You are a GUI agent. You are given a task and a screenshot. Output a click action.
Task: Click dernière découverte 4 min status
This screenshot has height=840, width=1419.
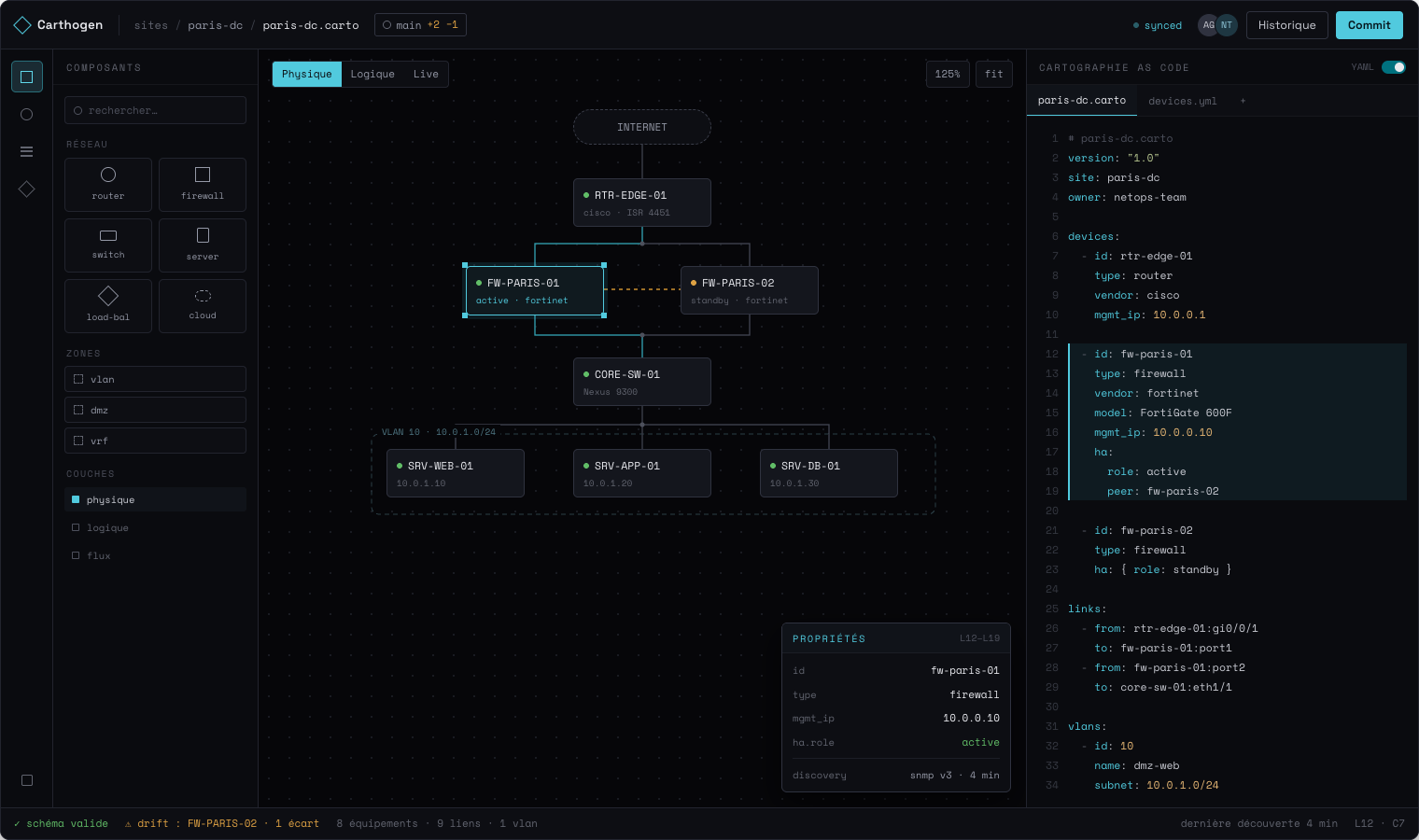pyautogui.click(x=1258, y=823)
